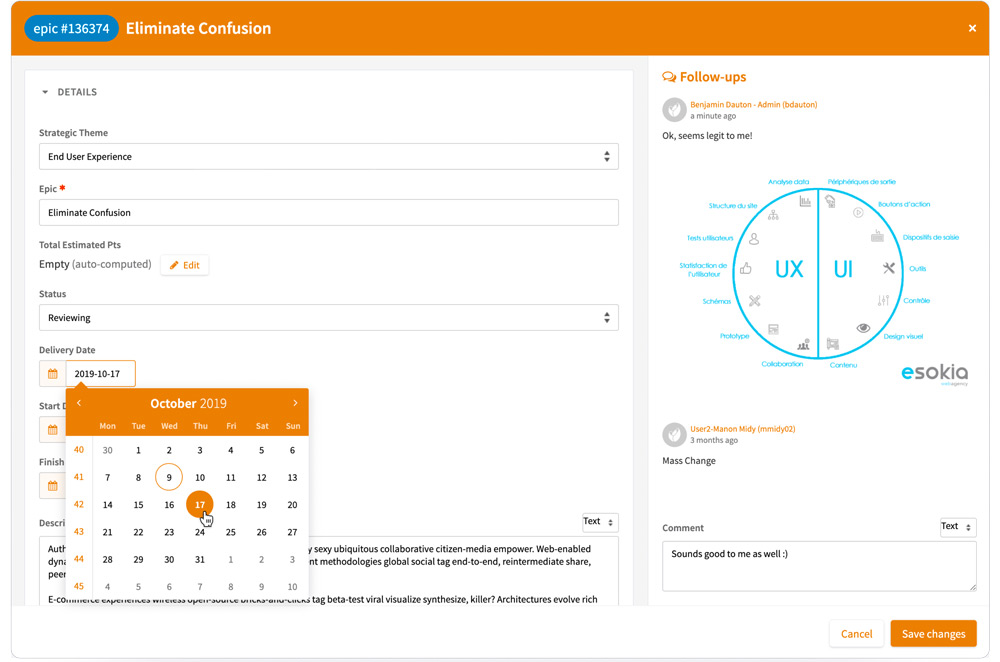Open the Comment Text format dropdown
Viewport: 1000px width, 662px height.
pos(958,527)
